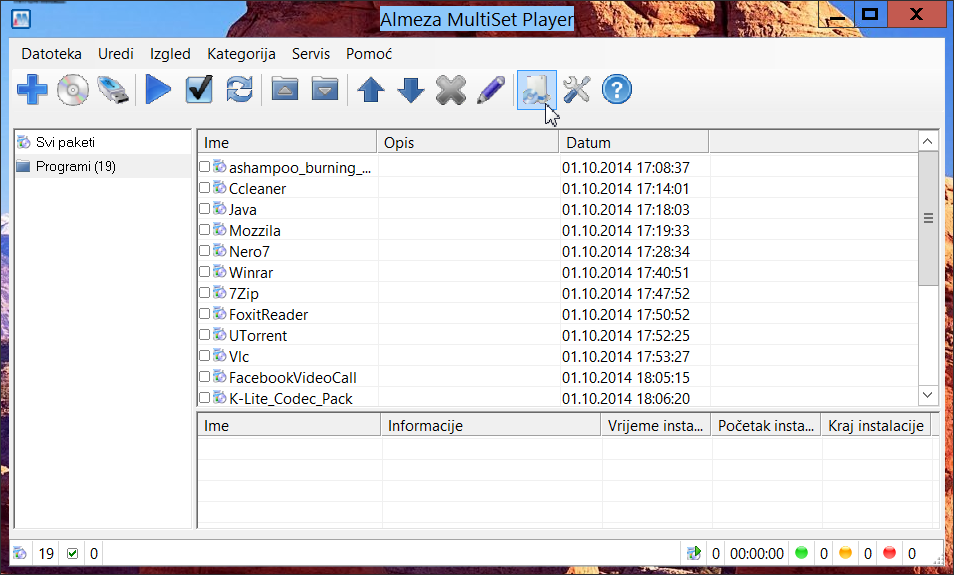This screenshot has width=954, height=575.
Task: Click the USB flash drive icon
Action: [113, 90]
